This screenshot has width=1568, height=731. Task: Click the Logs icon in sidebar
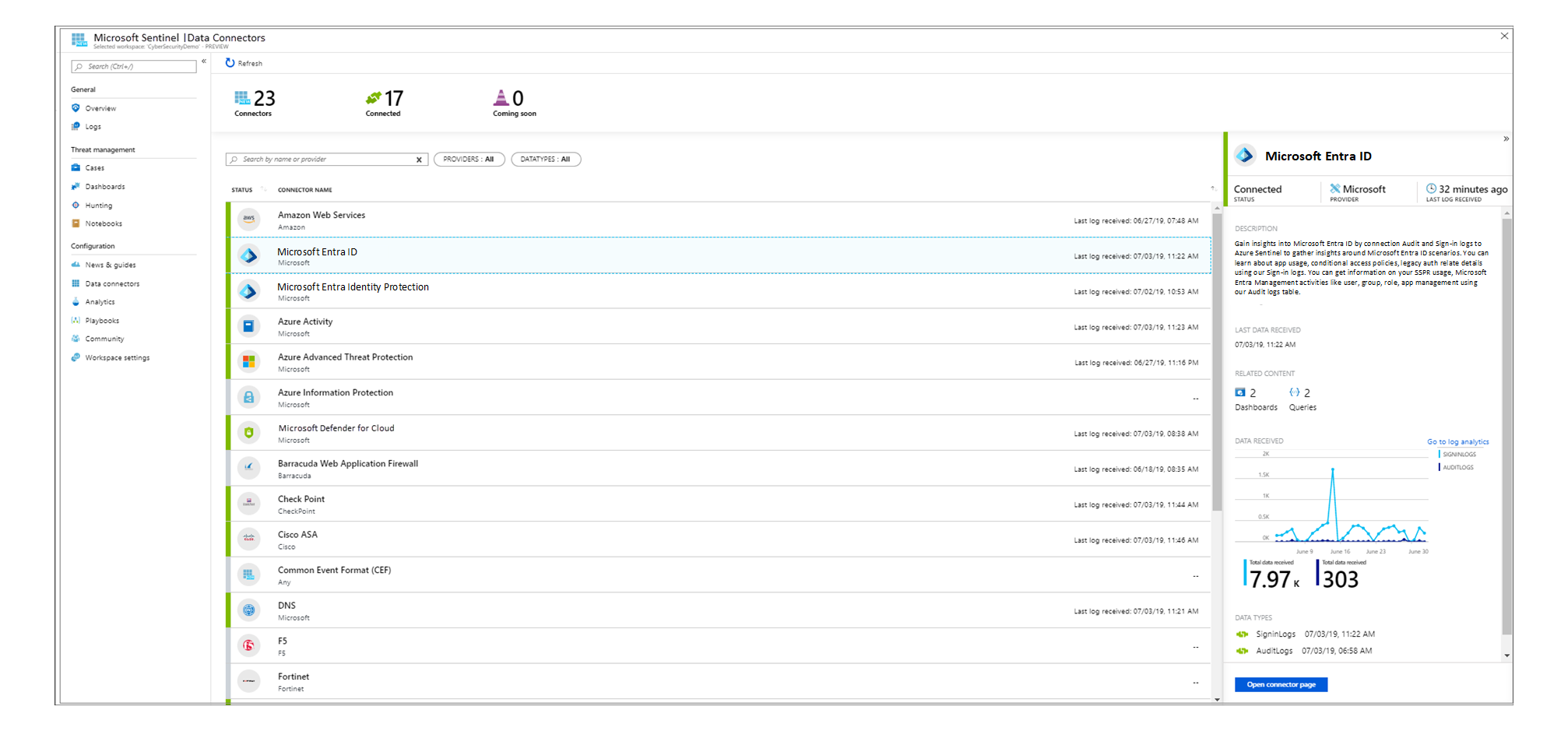tap(76, 126)
